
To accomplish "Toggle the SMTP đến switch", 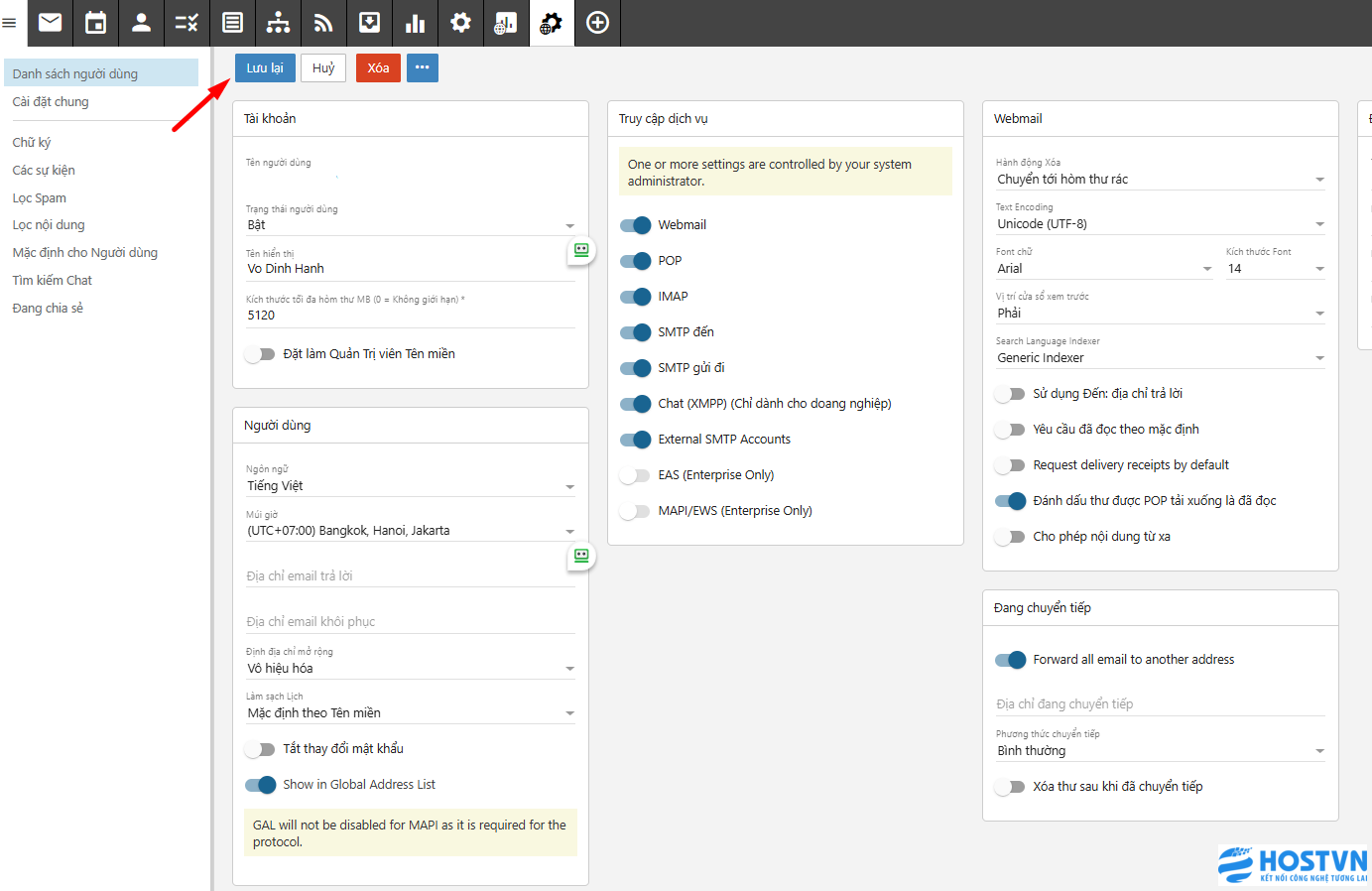I will 635,332.
